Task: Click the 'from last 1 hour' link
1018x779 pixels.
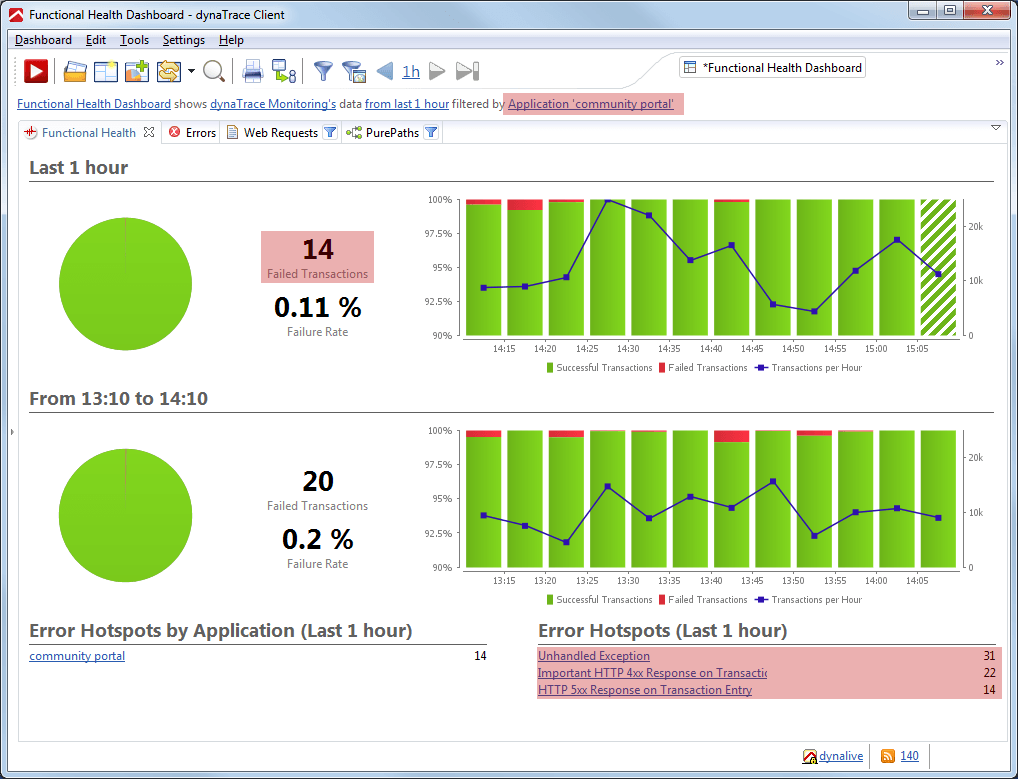Action: 407,104
